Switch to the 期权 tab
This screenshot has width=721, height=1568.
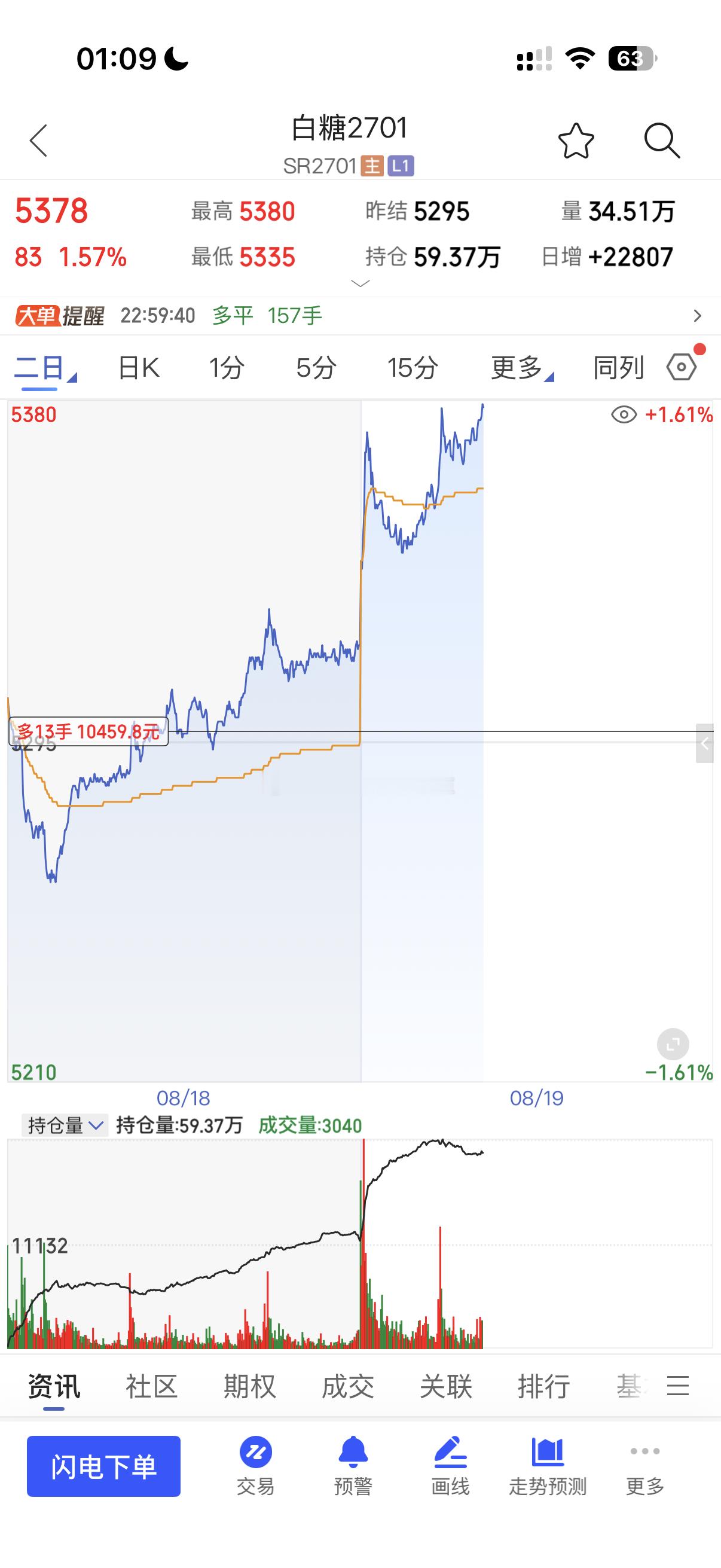coord(249,1386)
